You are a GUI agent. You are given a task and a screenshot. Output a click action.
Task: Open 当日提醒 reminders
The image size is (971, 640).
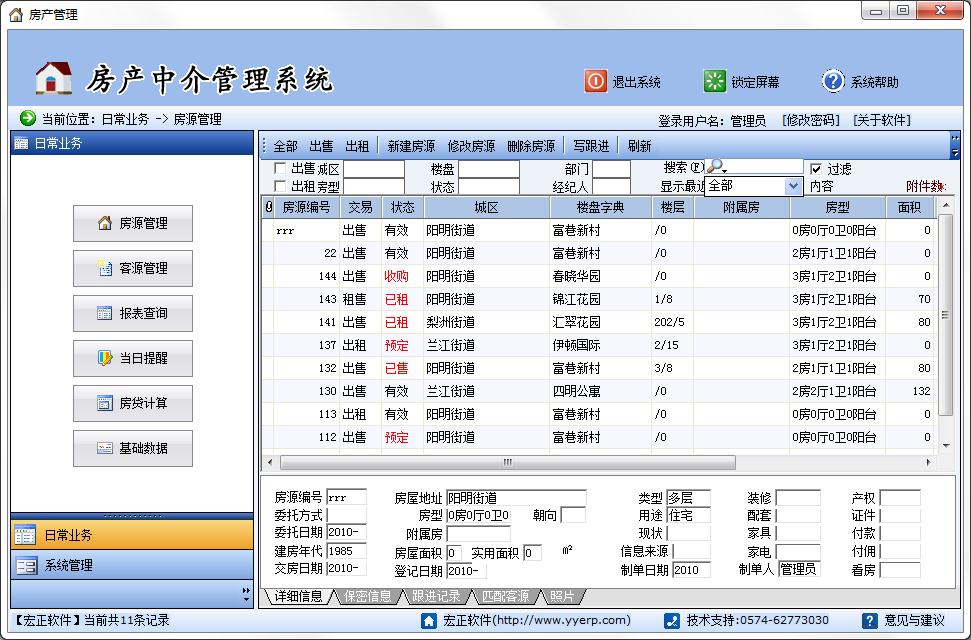(133, 359)
